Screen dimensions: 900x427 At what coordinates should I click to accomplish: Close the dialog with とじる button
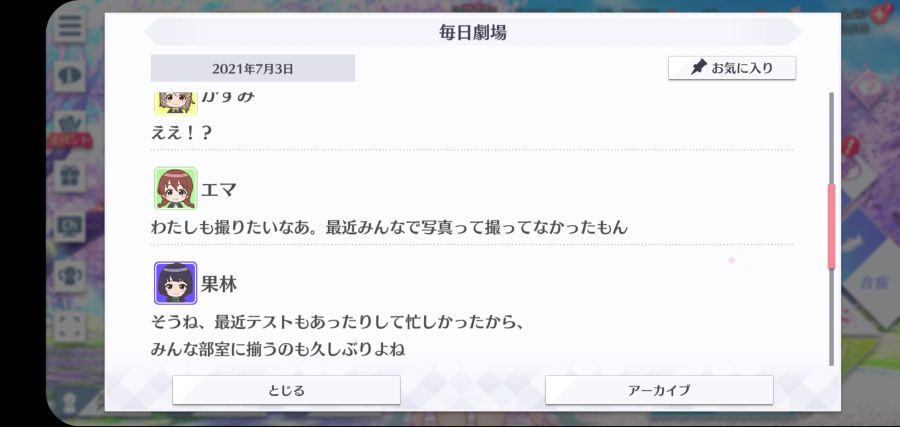[286, 390]
